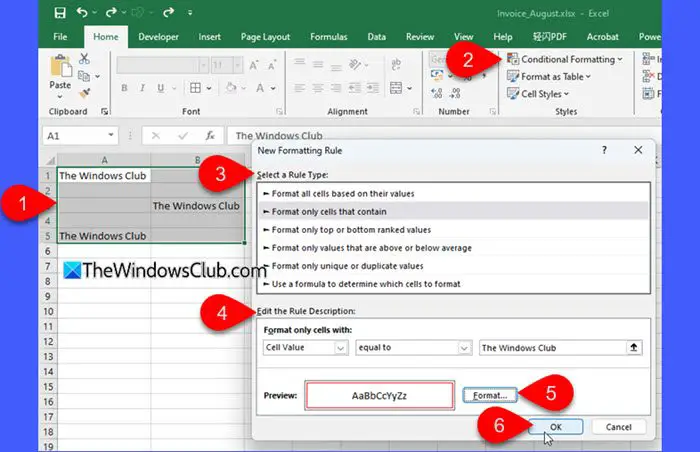Switch to the Formulas tab

click(329, 37)
